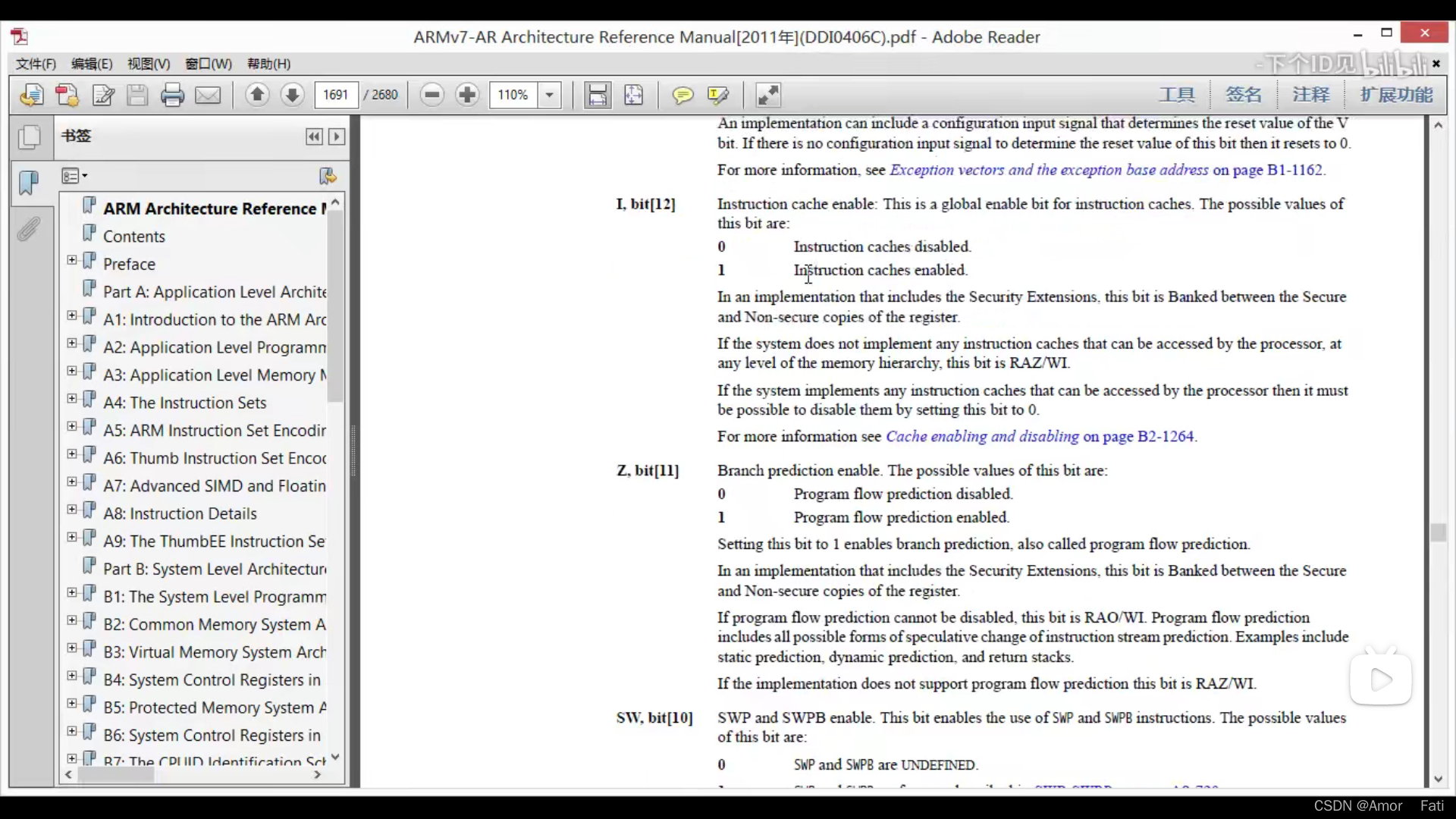Open the 帮助(H) menu
Image resolution: width=1456 pixels, height=819 pixels.
(269, 64)
